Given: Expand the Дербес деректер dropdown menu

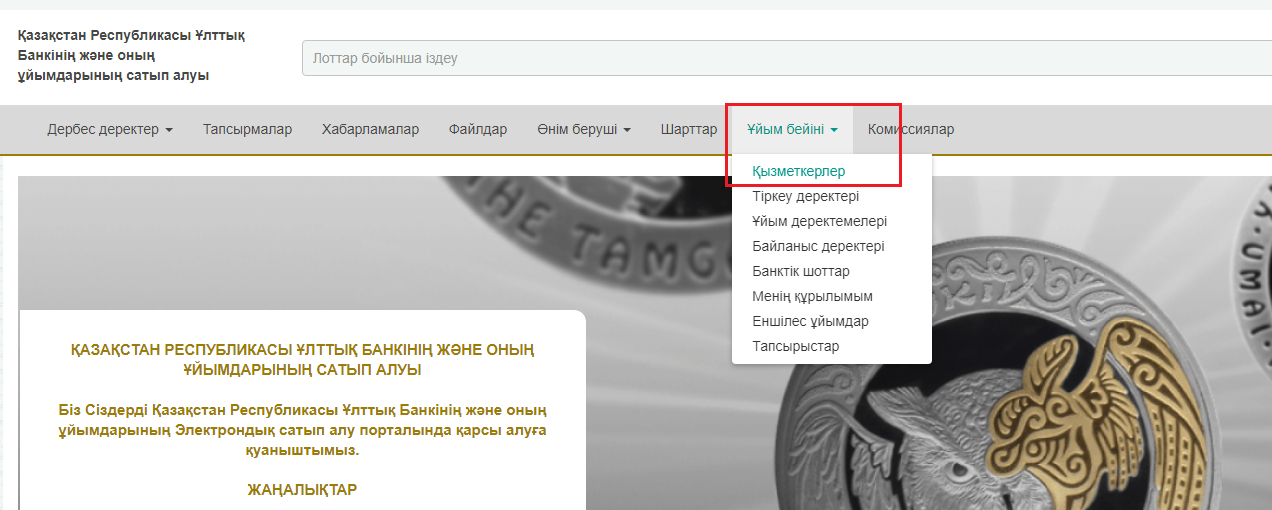Looking at the screenshot, I should click(110, 129).
